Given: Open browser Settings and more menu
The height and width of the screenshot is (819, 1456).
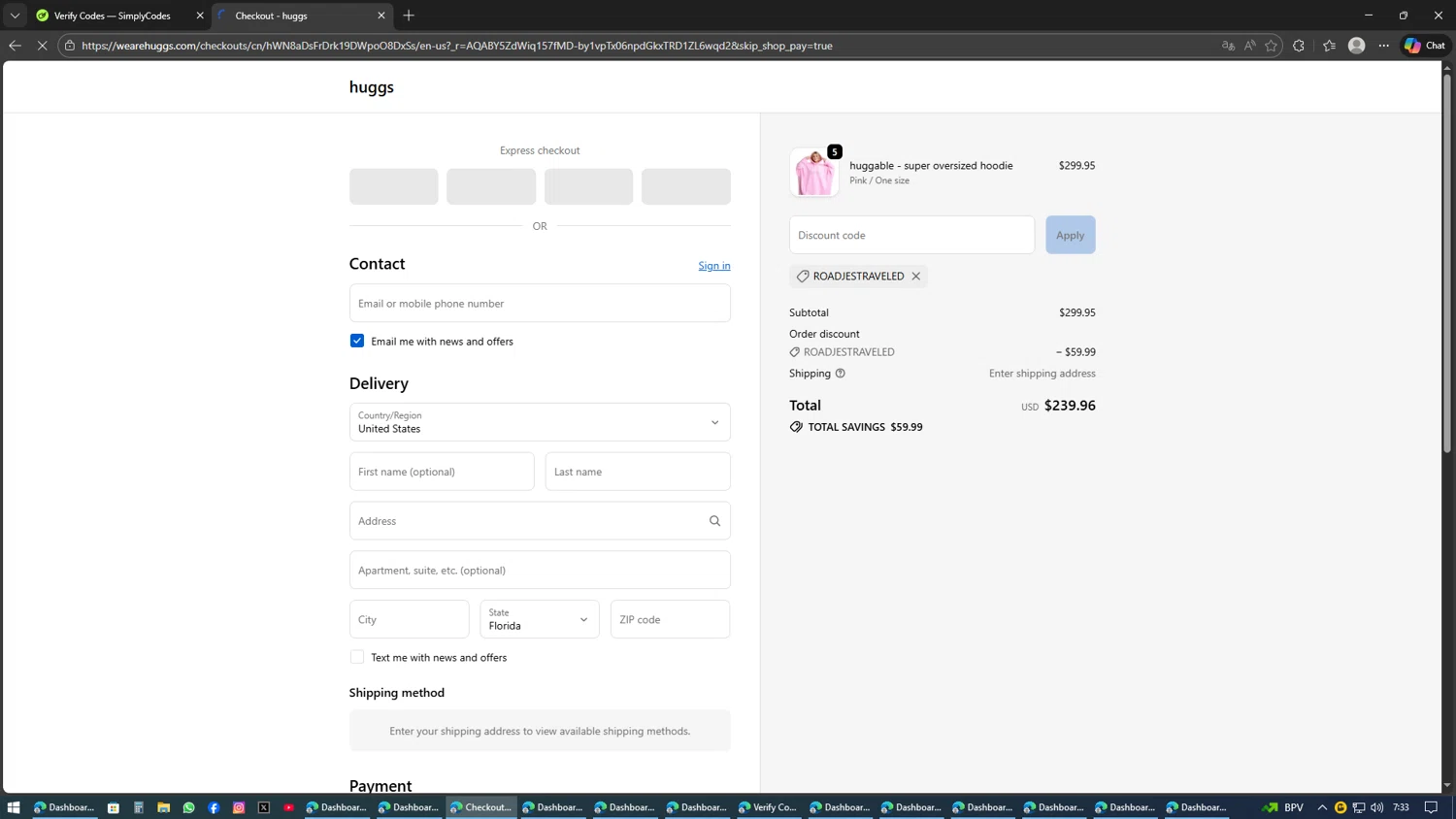Looking at the screenshot, I should tap(1384, 46).
